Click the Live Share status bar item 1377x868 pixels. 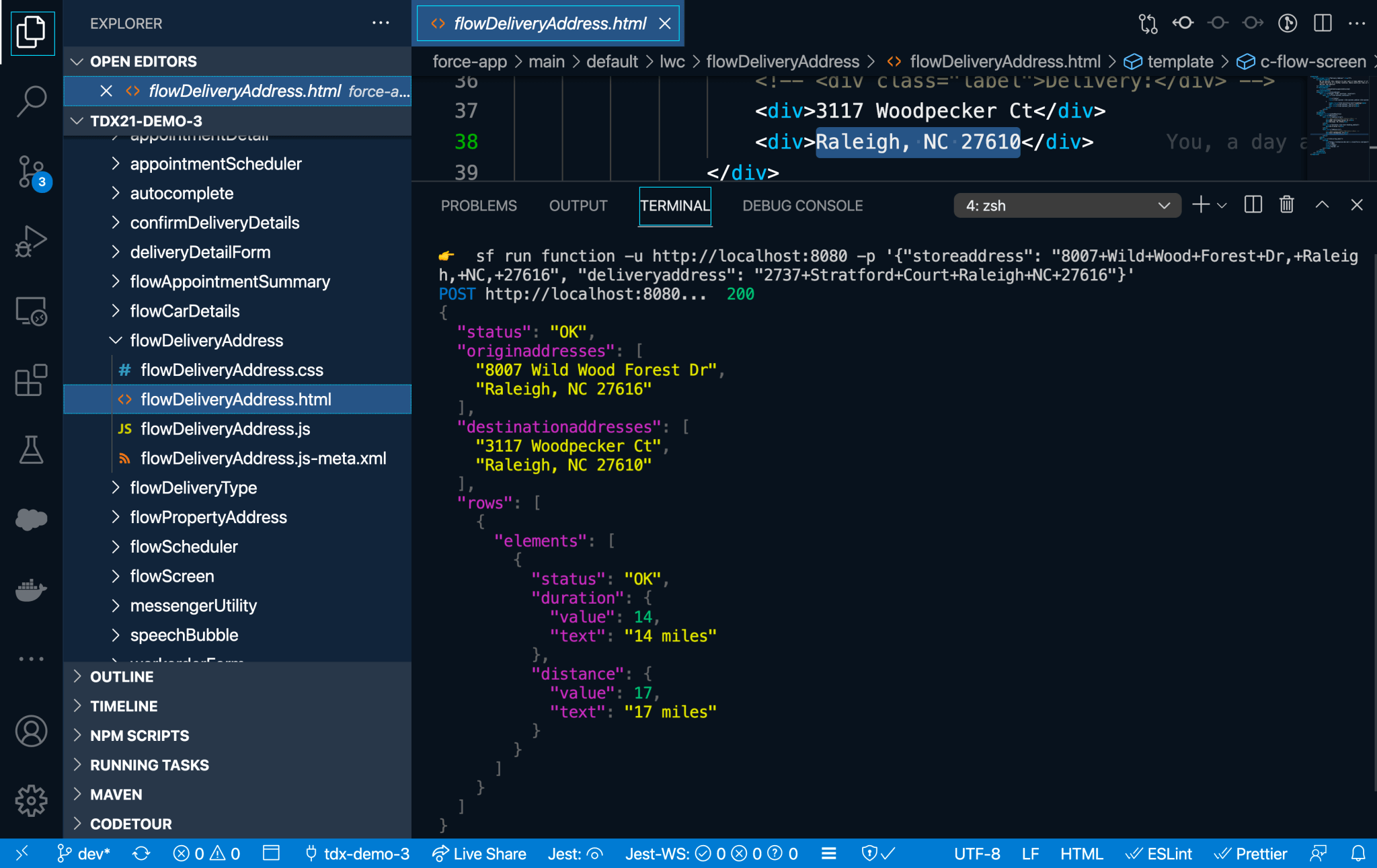[479, 853]
